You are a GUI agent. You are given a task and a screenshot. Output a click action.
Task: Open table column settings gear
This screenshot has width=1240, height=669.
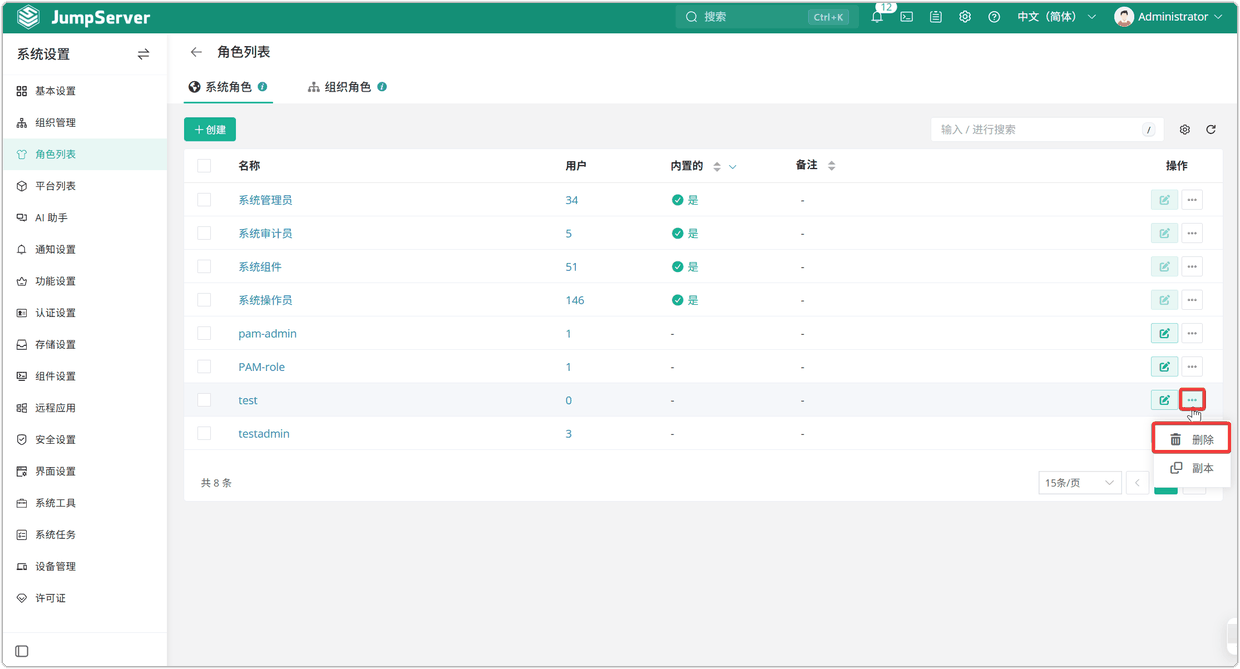pos(1185,130)
